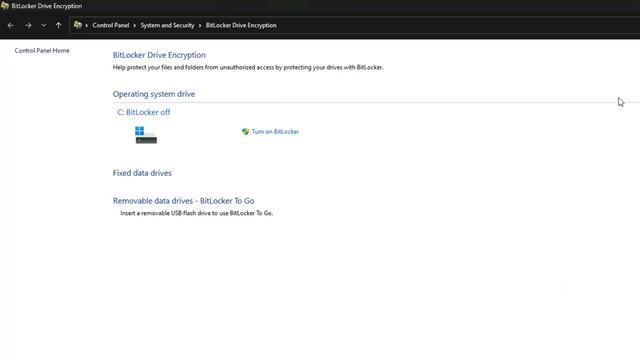Click the 'Help protect your files' description text
The width and height of the screenshot is (640, 360).
tap(248, 67)
